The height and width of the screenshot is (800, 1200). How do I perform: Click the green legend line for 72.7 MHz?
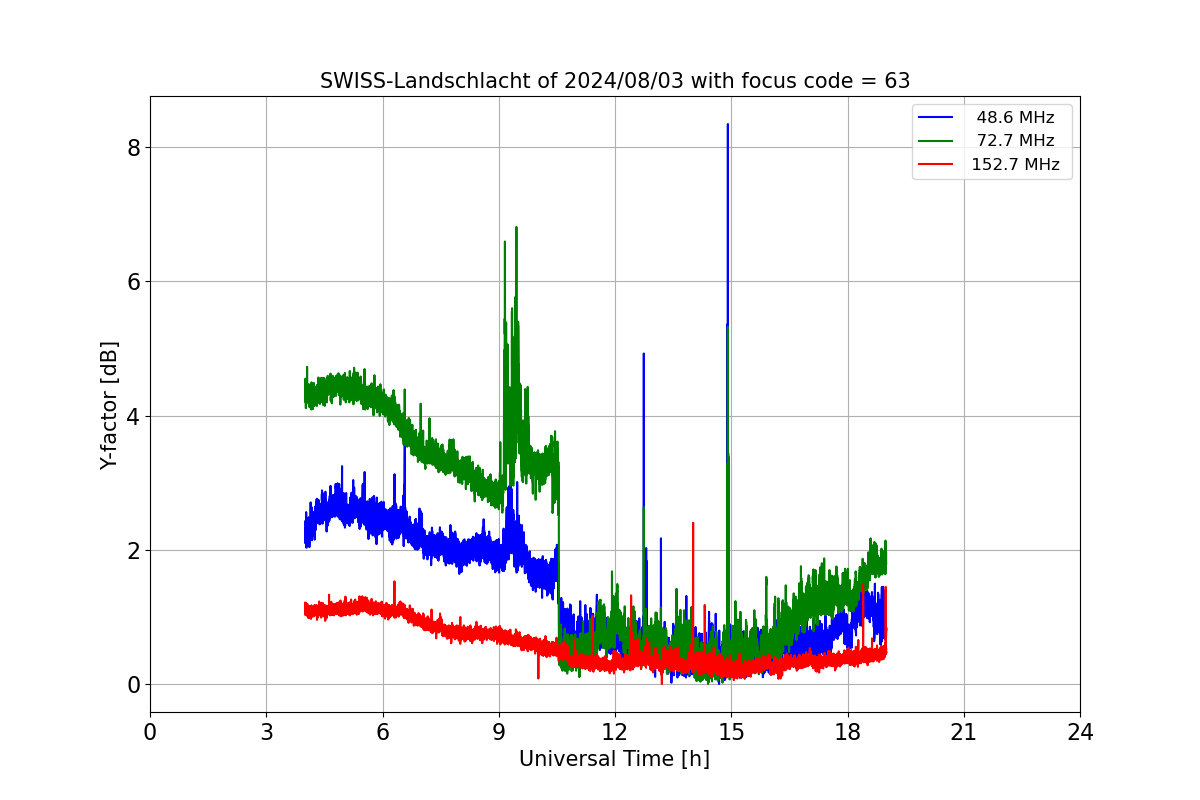coord(936,141)
